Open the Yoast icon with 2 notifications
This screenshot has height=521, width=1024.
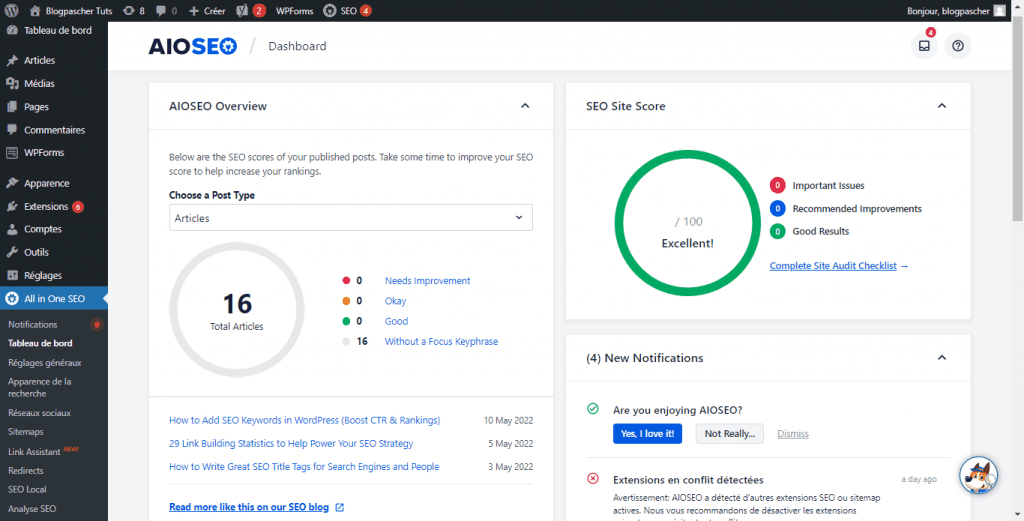coord(251,10)
